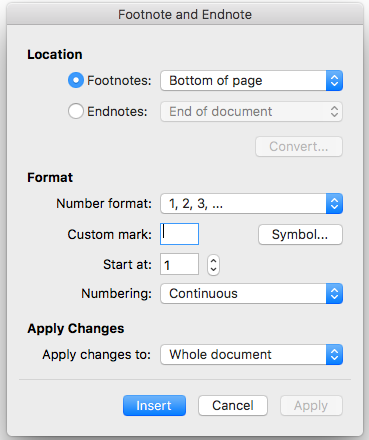369x440 pixels.
Task: Open the Number format dropdown
Action: (251, 204)
